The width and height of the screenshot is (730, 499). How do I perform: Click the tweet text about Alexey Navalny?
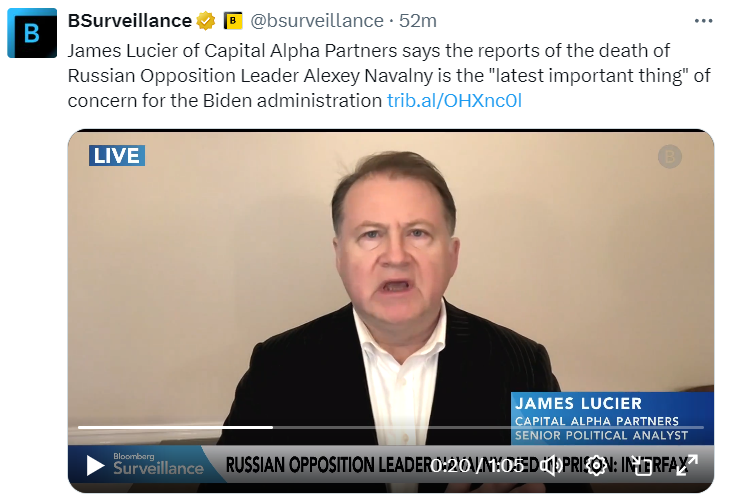point(370,75)
